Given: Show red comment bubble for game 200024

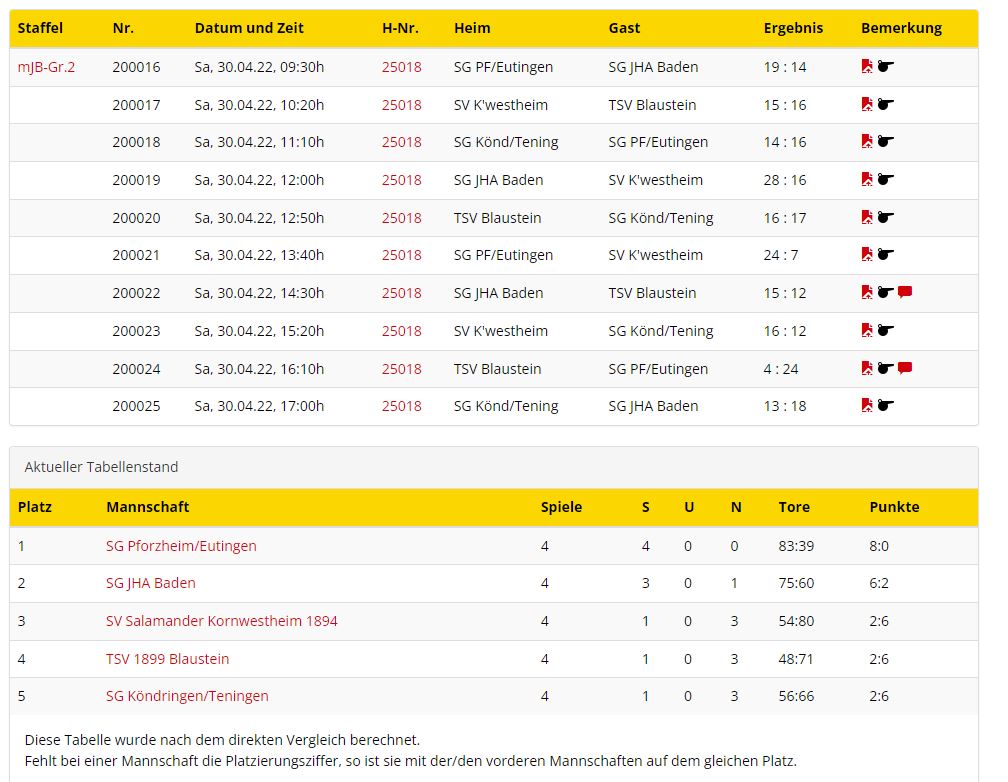Looking at the screenshot, I should click(x=905, y=368).
